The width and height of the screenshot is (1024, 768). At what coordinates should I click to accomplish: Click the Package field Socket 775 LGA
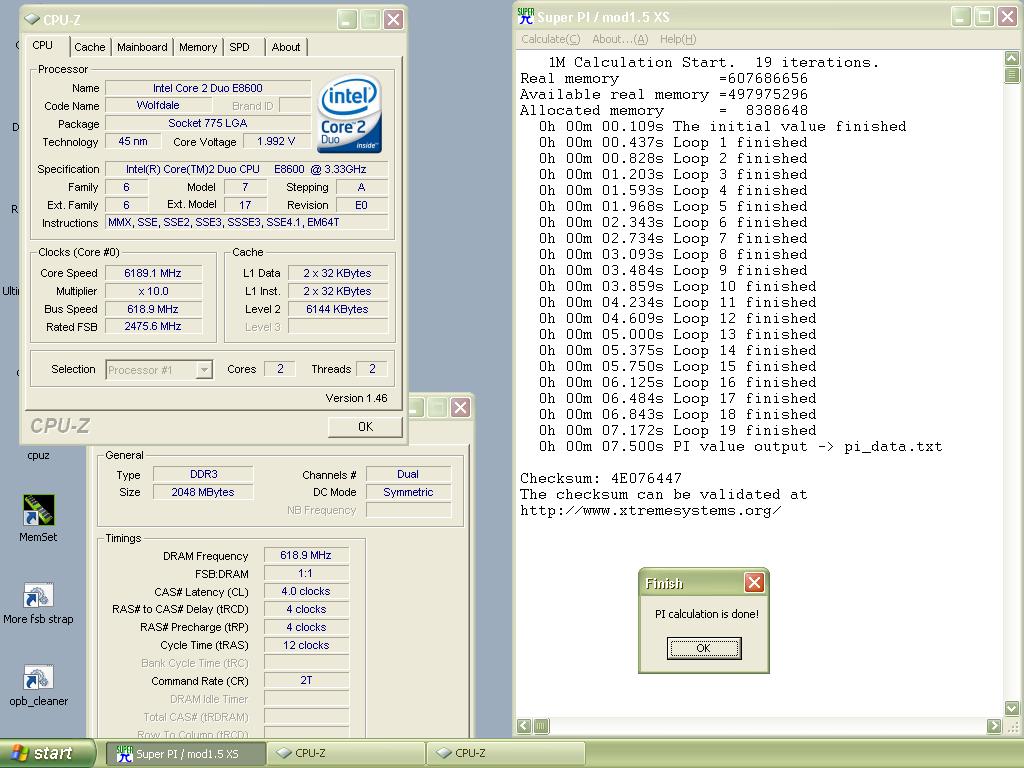coord(208,123)
